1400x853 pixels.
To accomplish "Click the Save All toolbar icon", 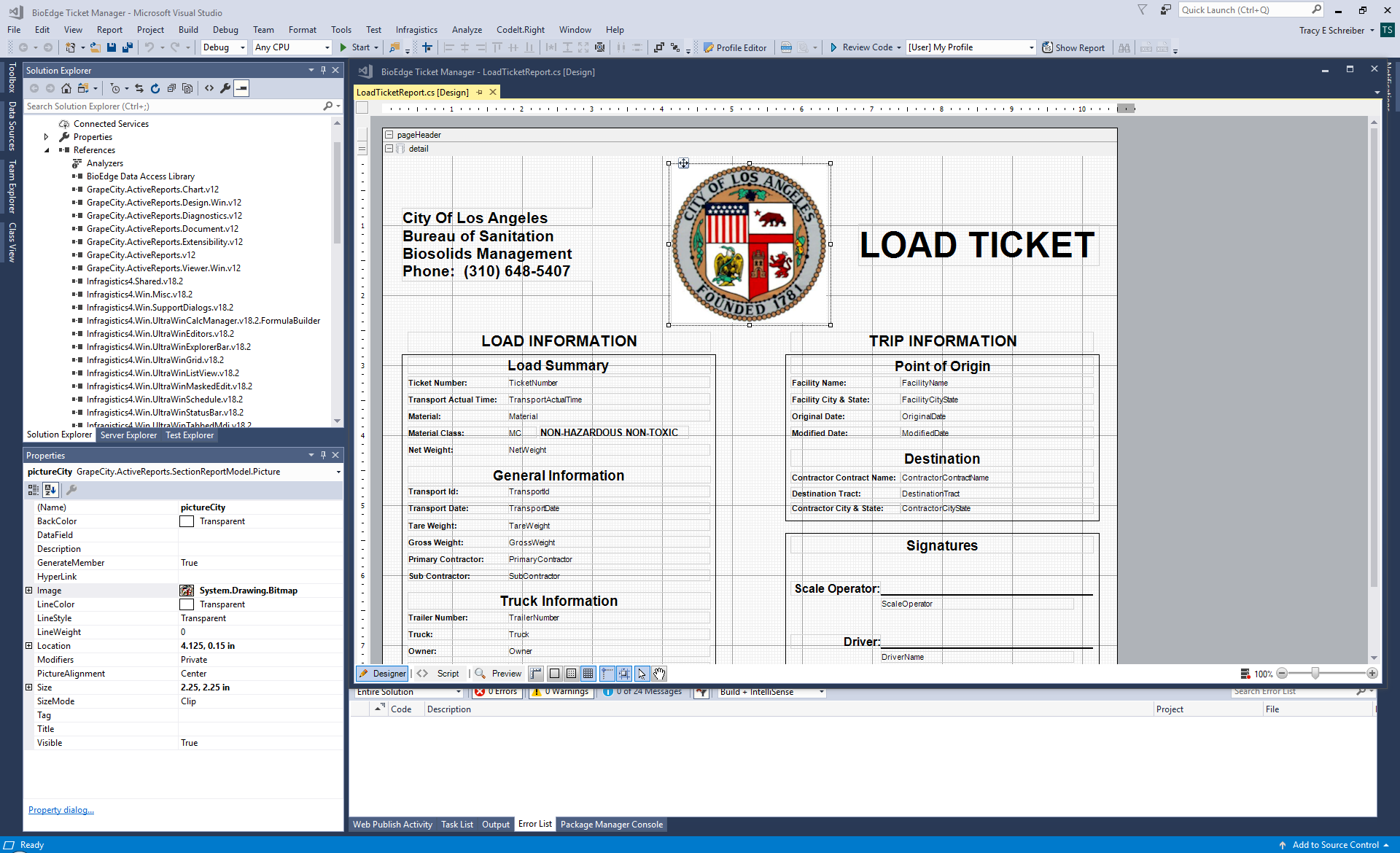I will 128,47.
